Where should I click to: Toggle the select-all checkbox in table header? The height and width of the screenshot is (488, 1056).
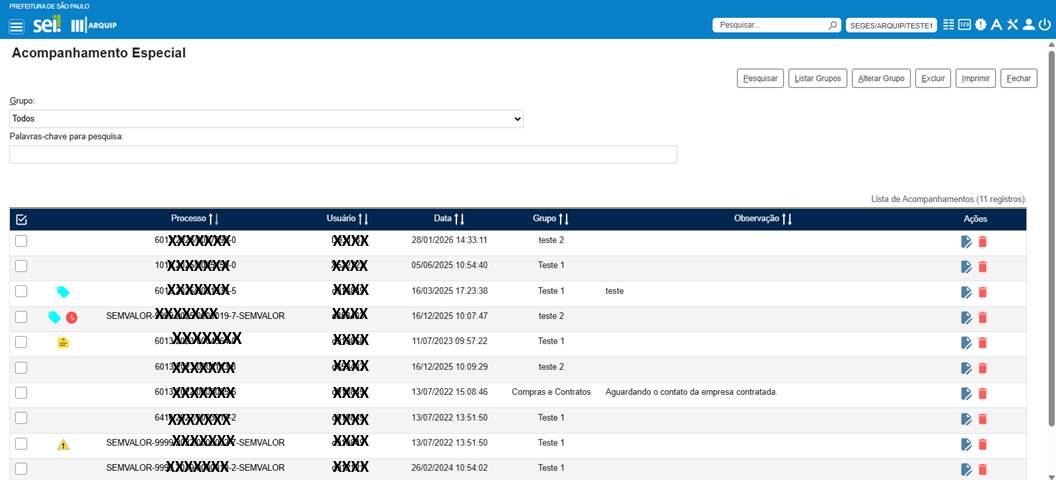click(x=22, y=219)
